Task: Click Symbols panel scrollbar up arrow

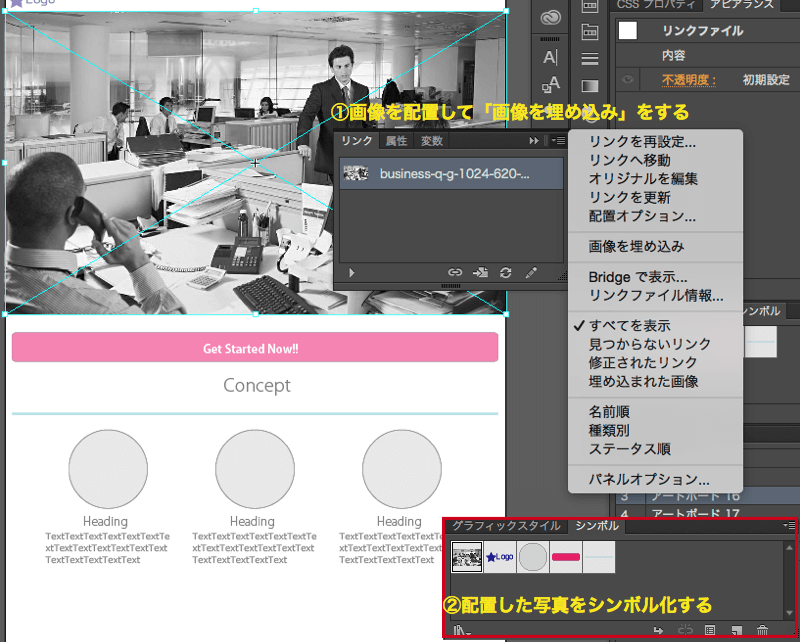Action: pos(789,547)
